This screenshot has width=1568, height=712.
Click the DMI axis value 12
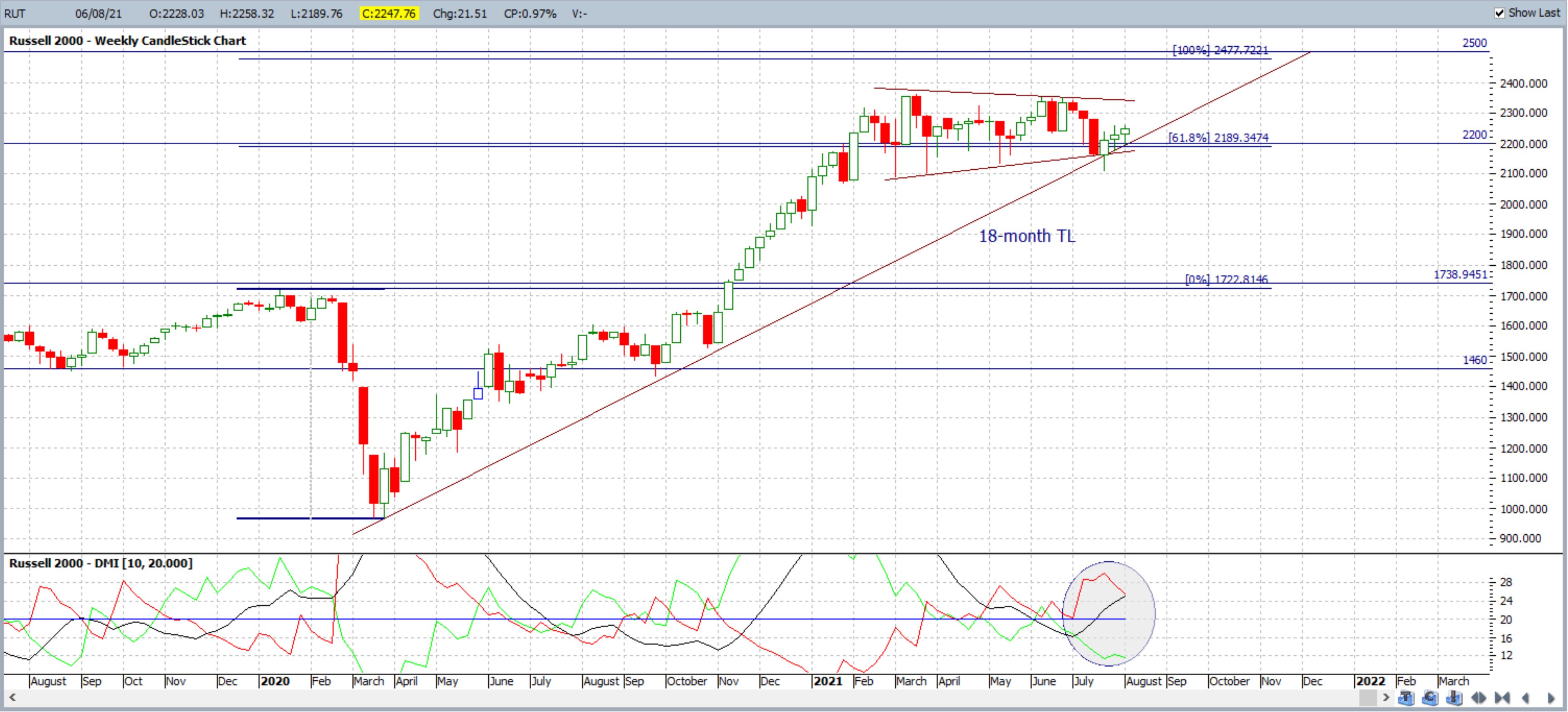(1506, 656)
